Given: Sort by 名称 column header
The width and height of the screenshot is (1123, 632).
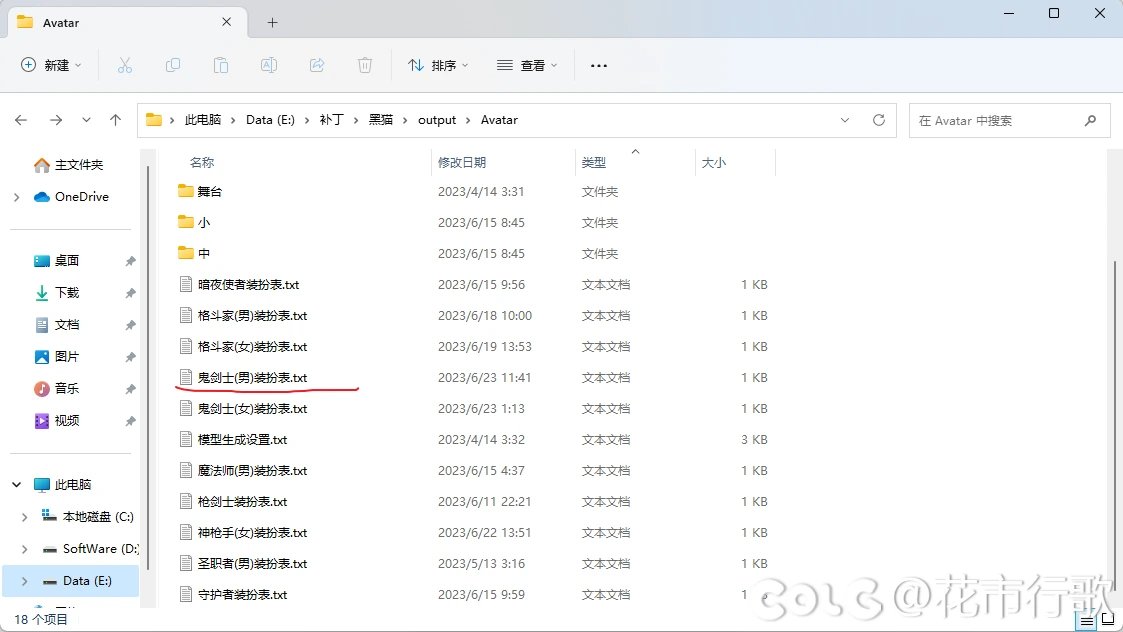Looking at the screenshot, I should (x=202, y=163).
